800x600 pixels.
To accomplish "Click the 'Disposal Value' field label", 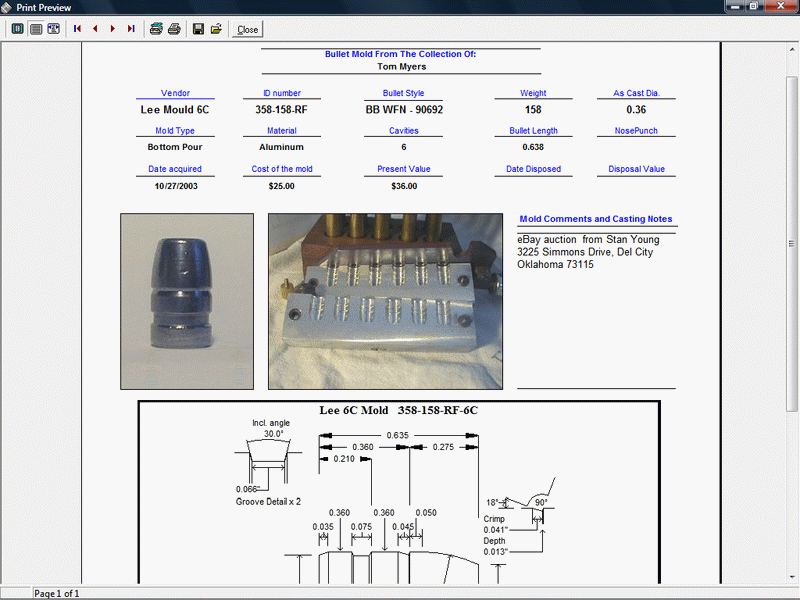I will pos(636,169).
